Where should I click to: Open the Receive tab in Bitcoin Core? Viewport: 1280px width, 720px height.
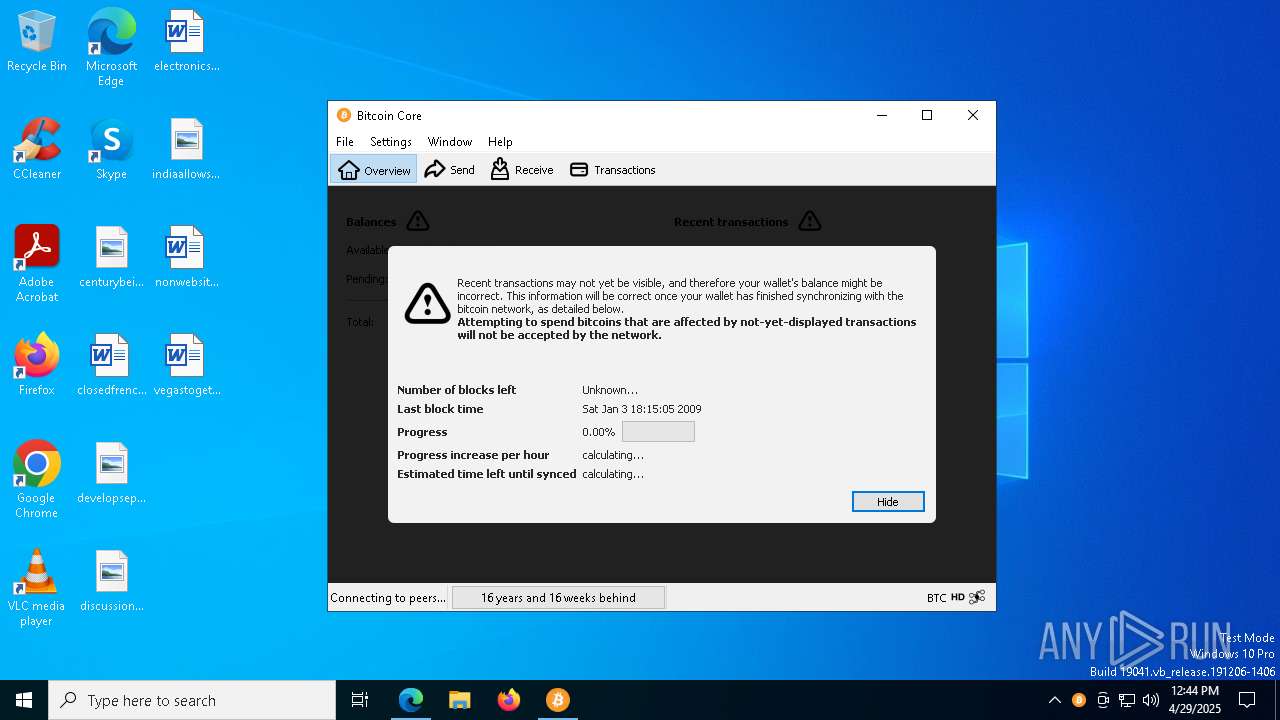[522, 170]
